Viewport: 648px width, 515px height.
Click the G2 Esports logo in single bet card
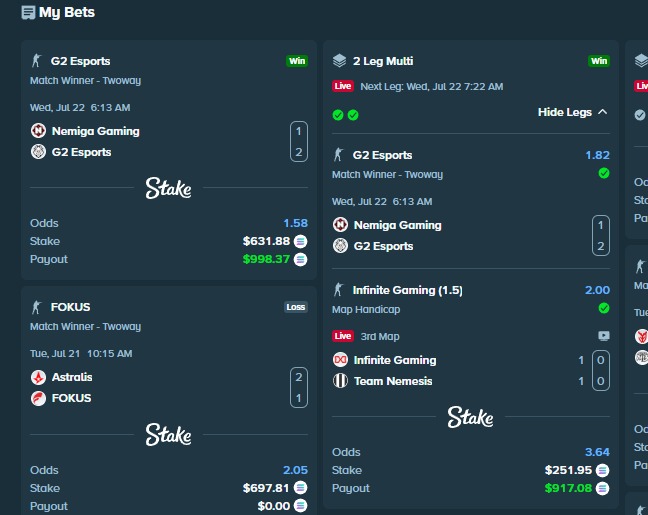pos(38,152)
